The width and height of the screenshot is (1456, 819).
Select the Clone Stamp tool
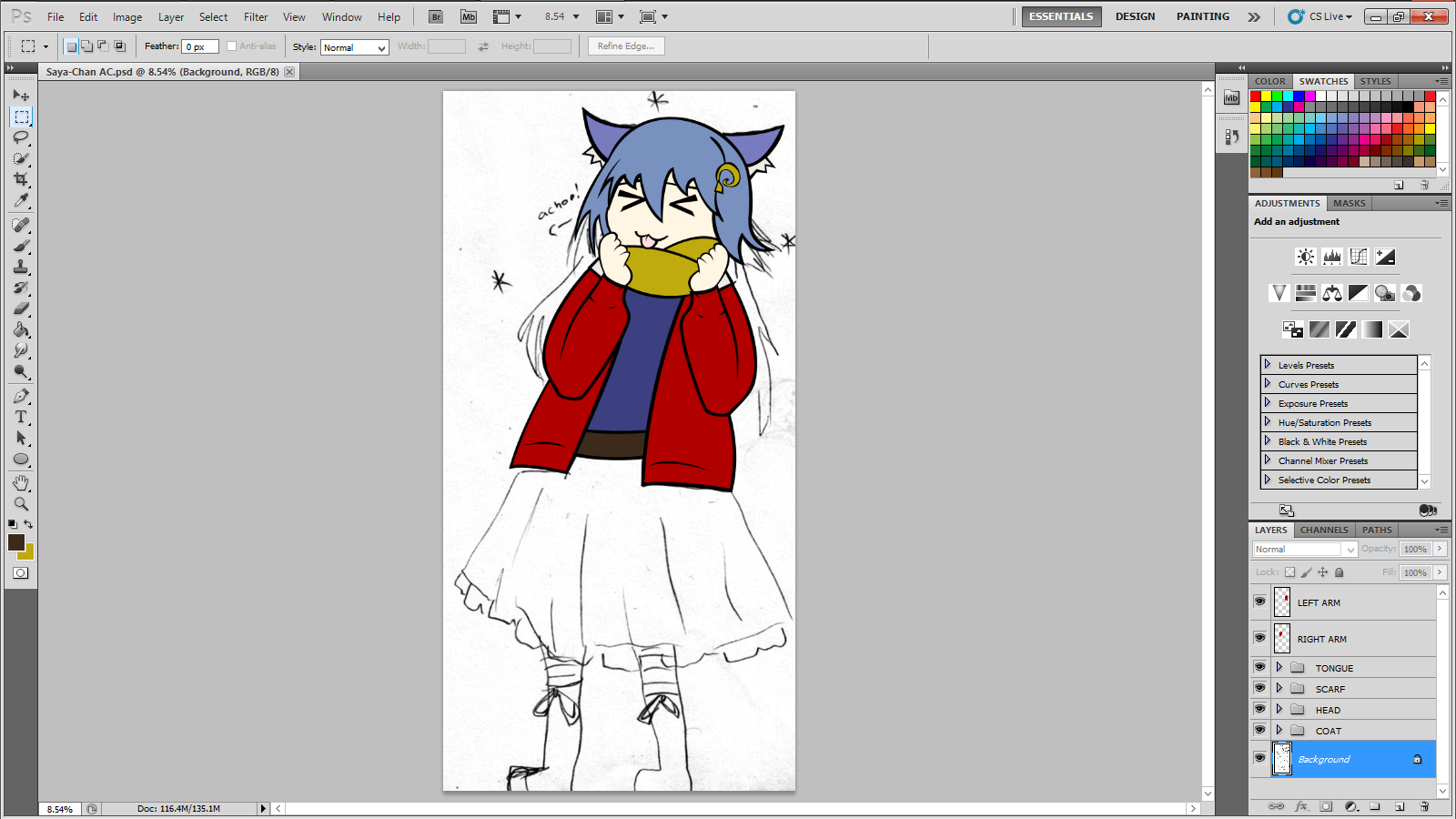coord(21,267)
